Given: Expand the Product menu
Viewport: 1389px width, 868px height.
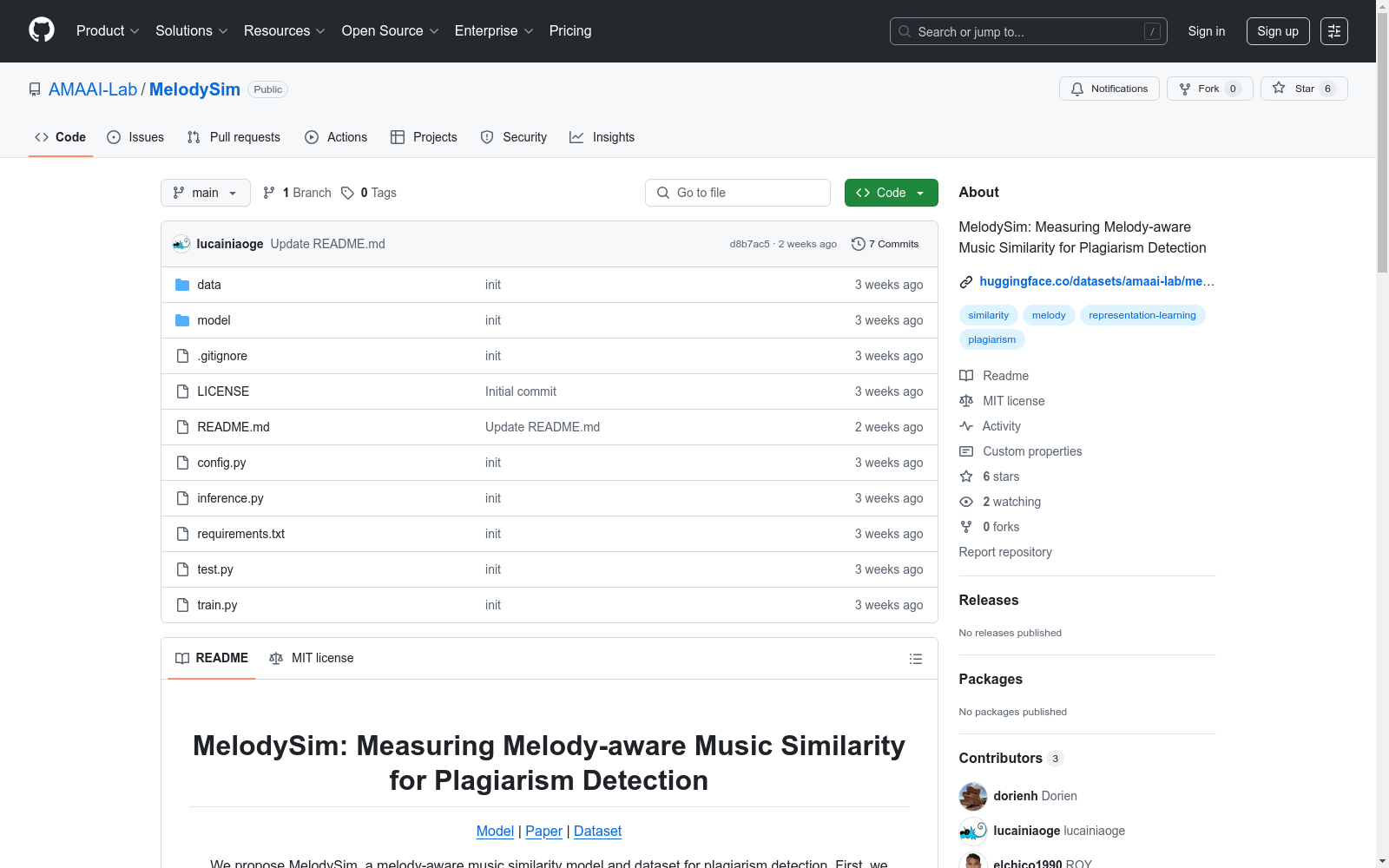Looking at the screenshot, I should [x=108, y=31].
